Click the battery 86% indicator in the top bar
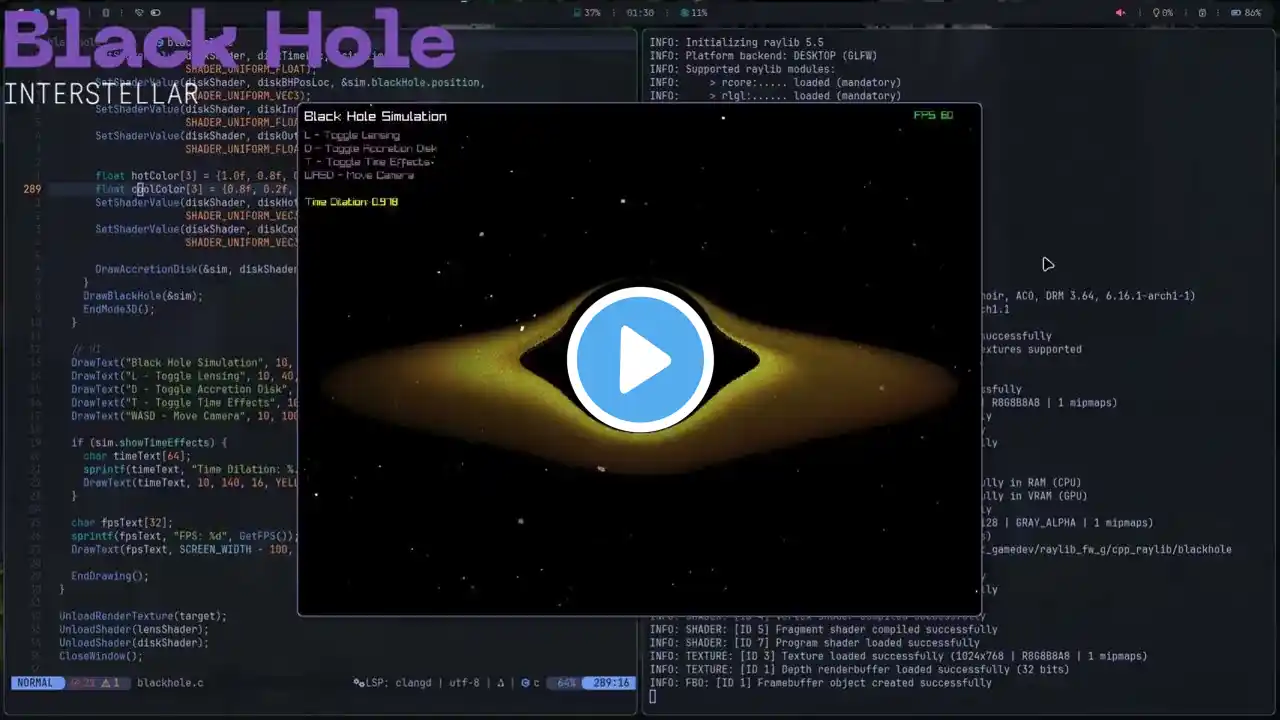1280x720 pixels. click(x=1246, y=13)
